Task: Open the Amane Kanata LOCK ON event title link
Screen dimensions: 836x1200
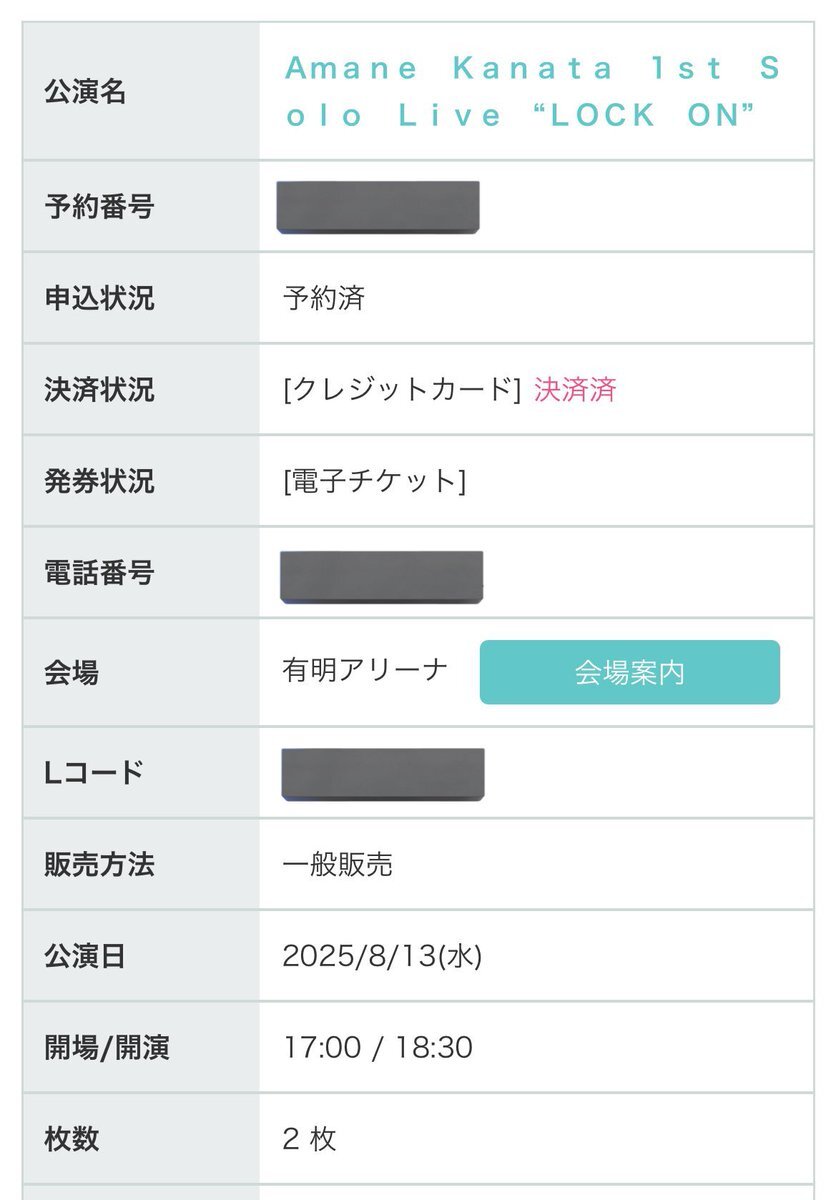Action: 532,91
